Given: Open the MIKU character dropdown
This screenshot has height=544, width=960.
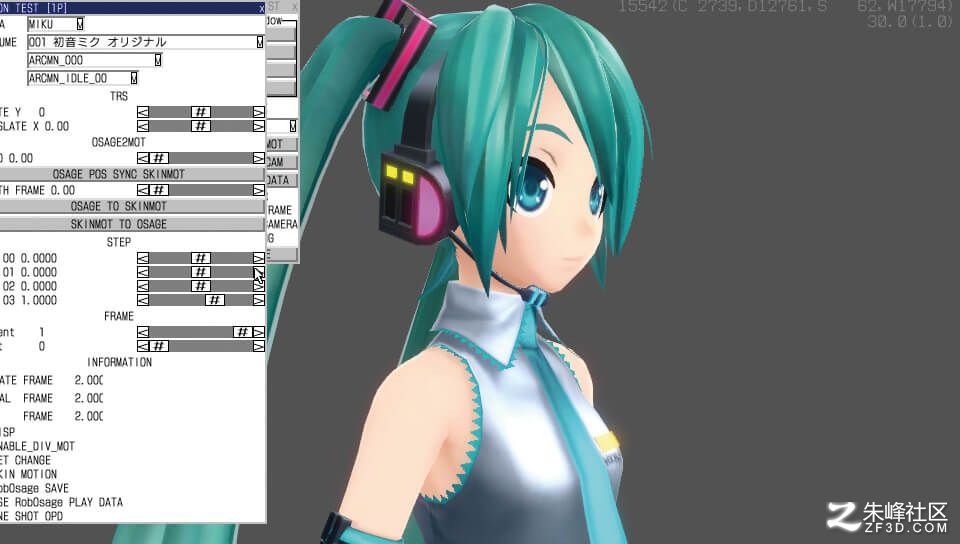Looking at the screenshot, I should coord(80,24).
